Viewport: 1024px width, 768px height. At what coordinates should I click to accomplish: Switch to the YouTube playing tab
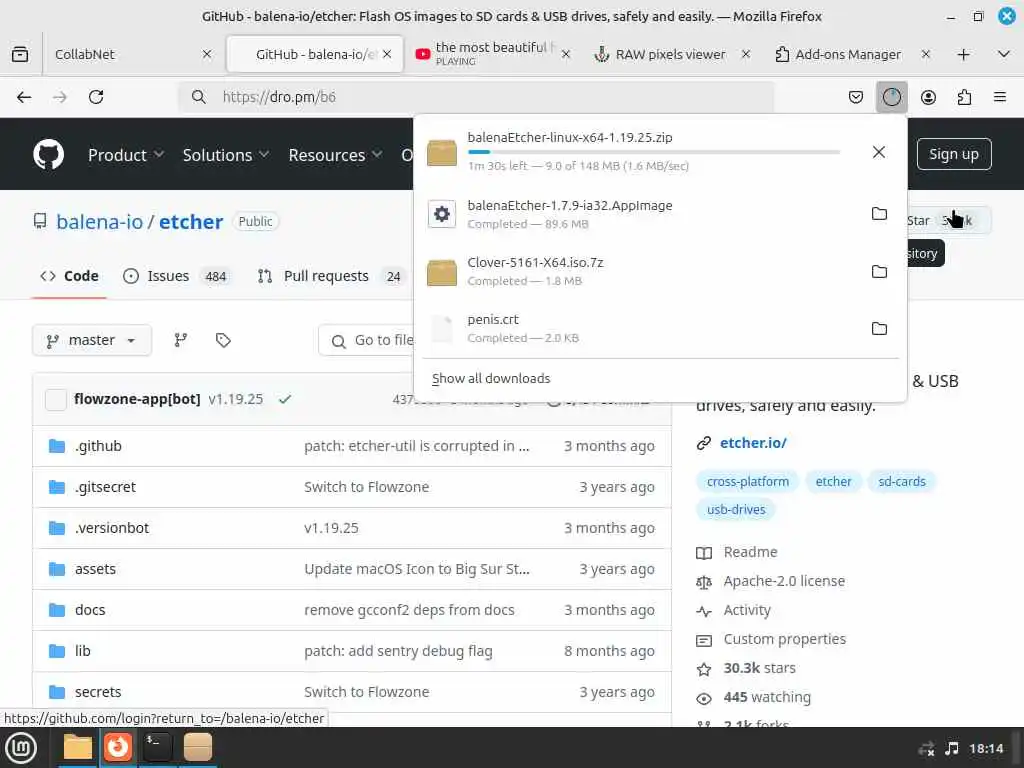point(493,54)
